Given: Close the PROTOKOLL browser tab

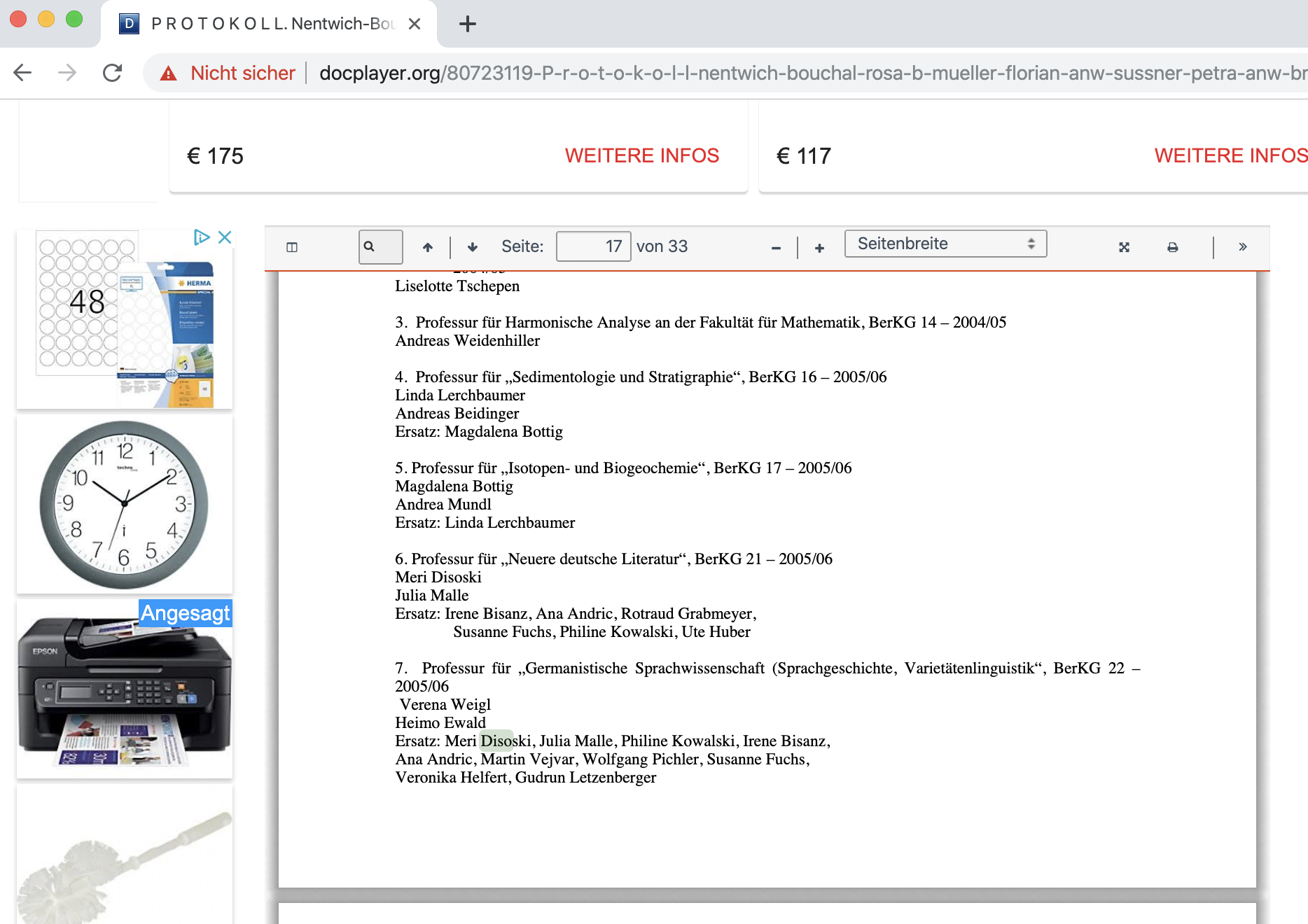Looking at the screenshot, I should click(415, 24).
